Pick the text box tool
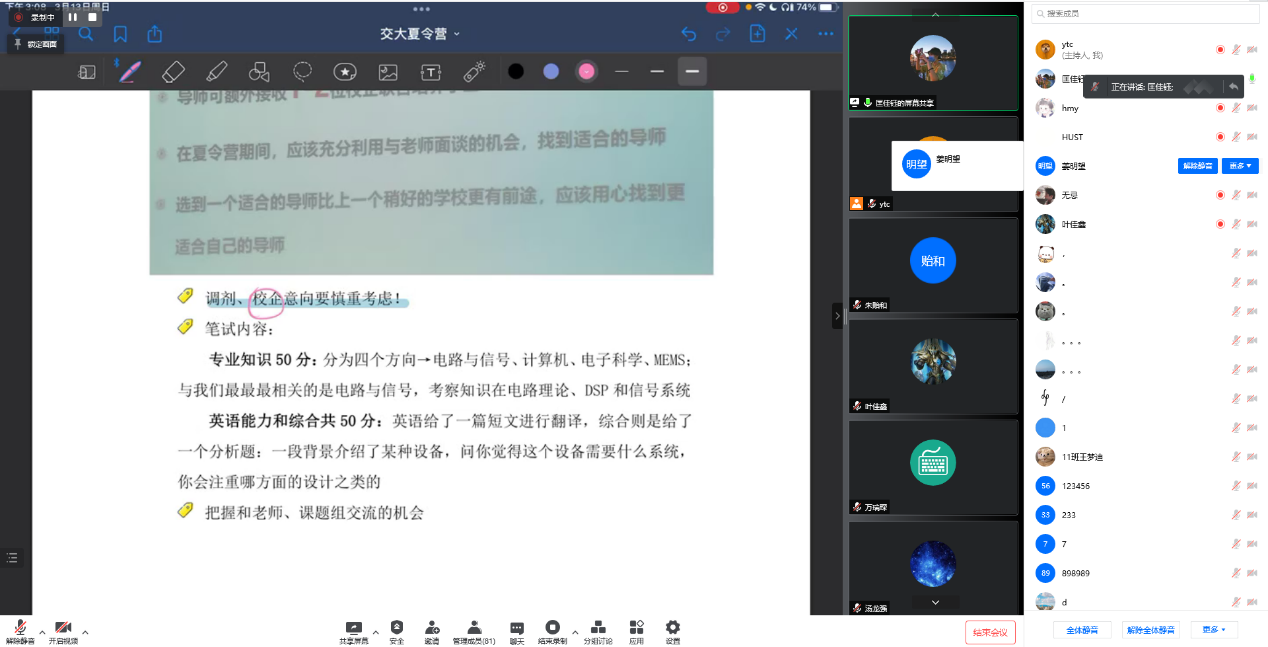 click(x=430, y=71)
